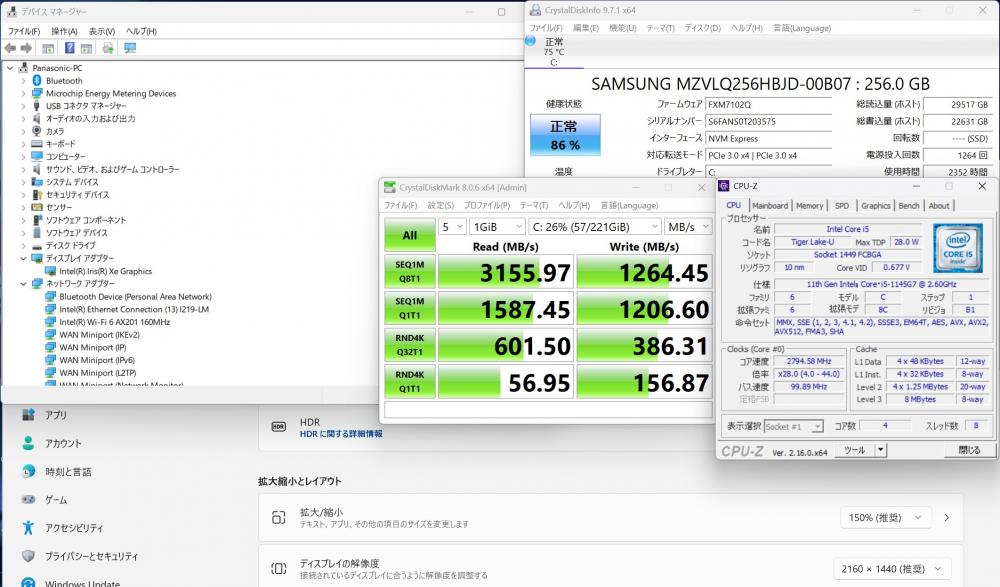Click the HDR詳細情報 link in Settings

click(341, 434)
